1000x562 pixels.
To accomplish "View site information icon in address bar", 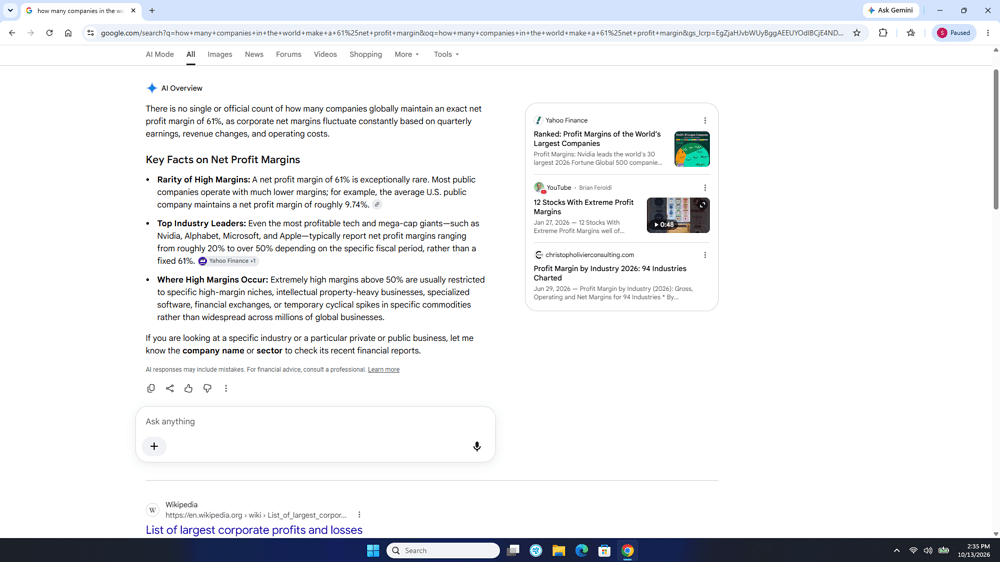I will tap(91, 33).
